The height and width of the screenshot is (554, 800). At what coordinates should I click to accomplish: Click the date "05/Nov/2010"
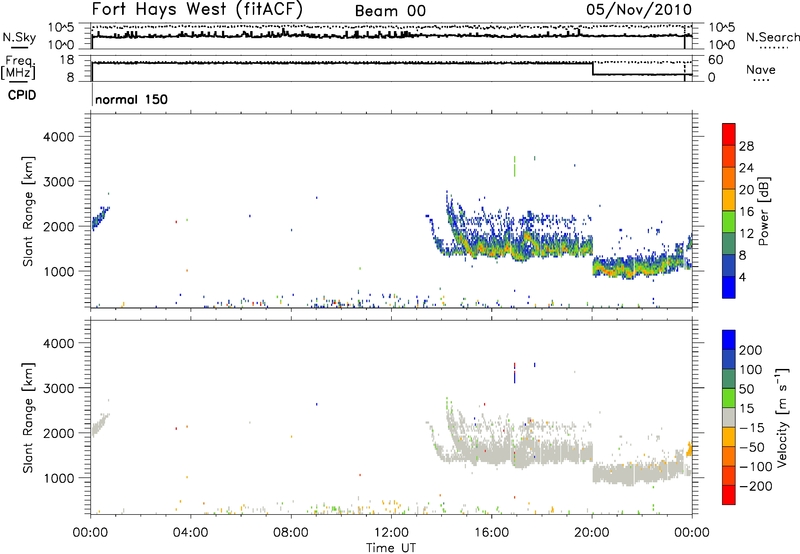(639, 9)
